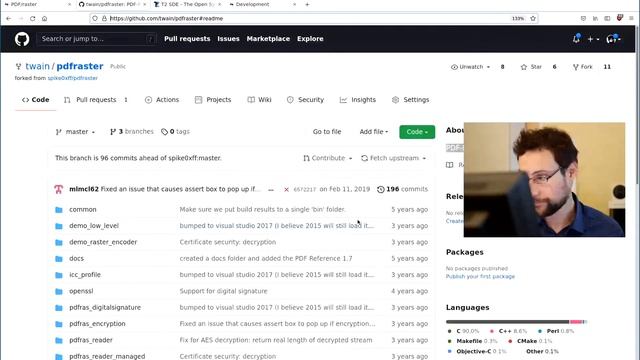Open the common folder

[x=83, y=209]
